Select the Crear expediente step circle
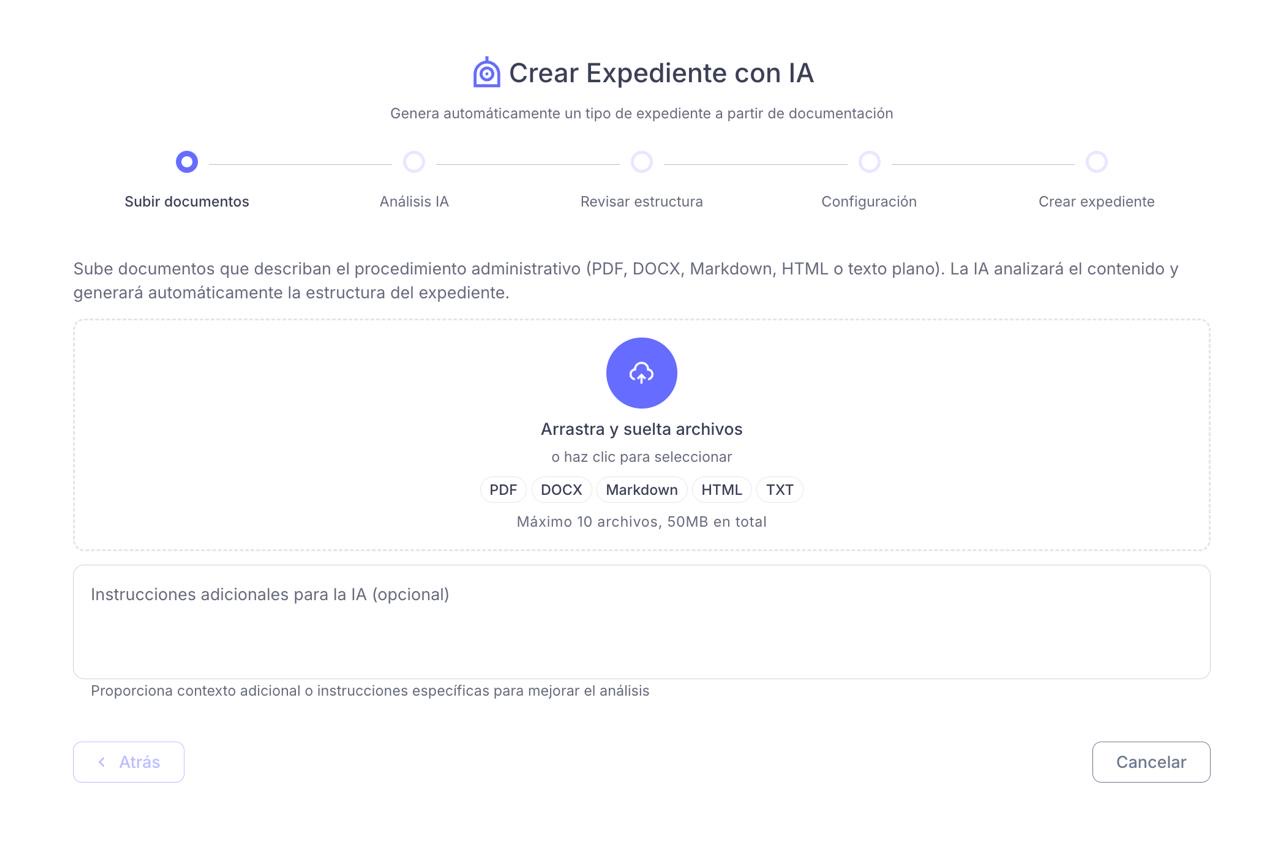Image resolution: width=1280 pixels, height=844 pixels. click(x=1097, y=162)
